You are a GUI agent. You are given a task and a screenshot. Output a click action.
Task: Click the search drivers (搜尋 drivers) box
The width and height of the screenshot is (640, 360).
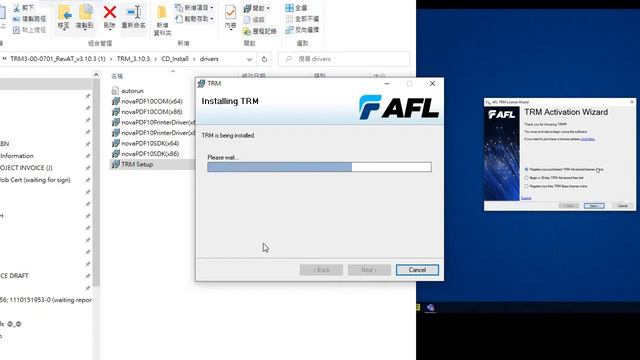[x=344, y=59]
